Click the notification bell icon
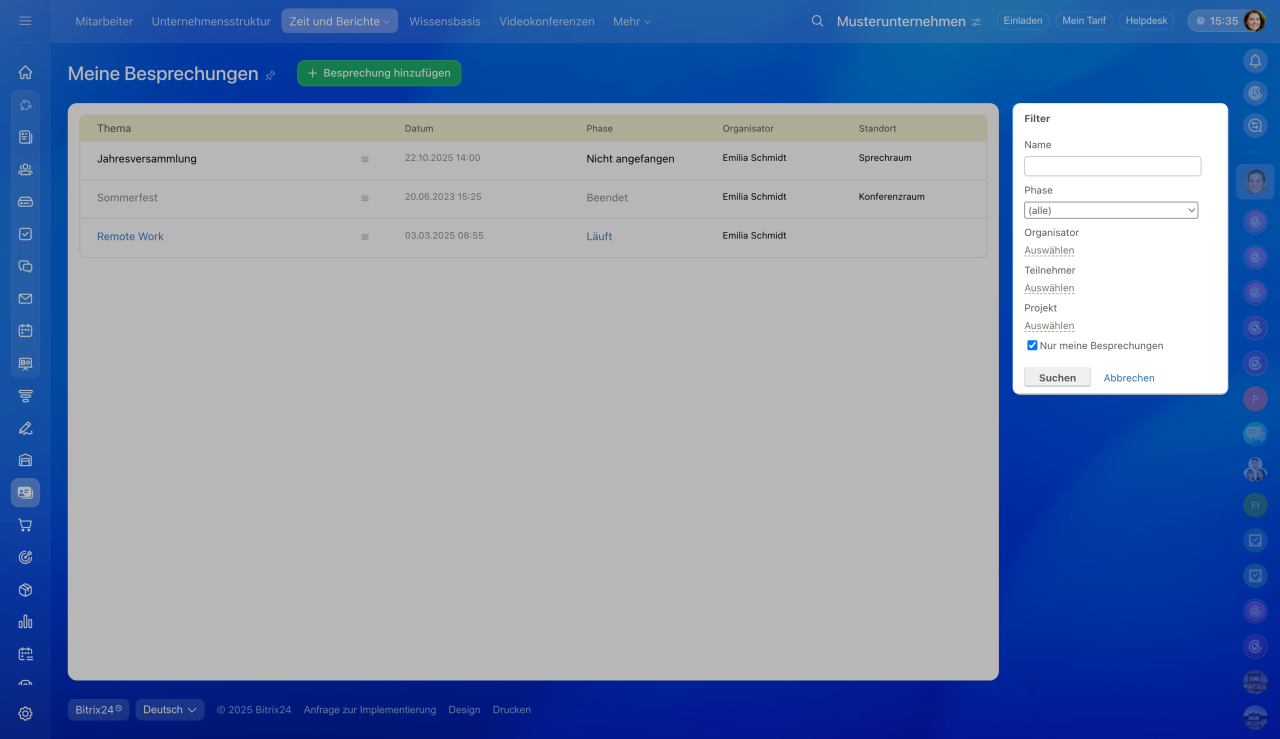This screenshot has height=739, width=1280. click(1255, 61)
